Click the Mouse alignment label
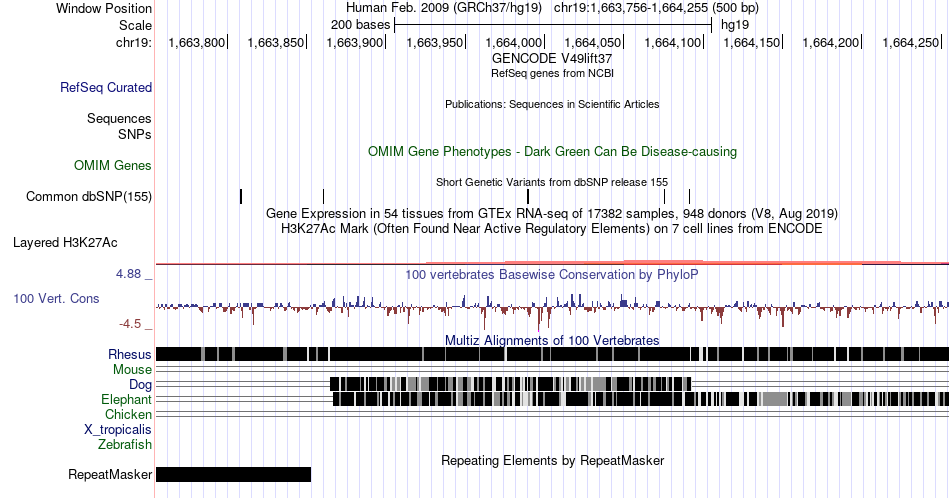 coord(132,369)
